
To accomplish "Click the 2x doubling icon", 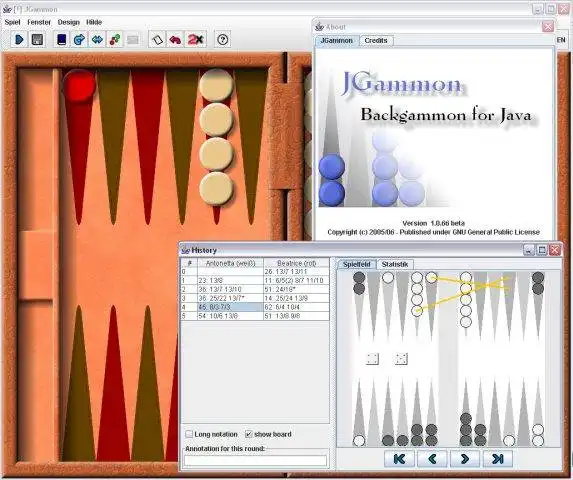I will pos(195,39).
